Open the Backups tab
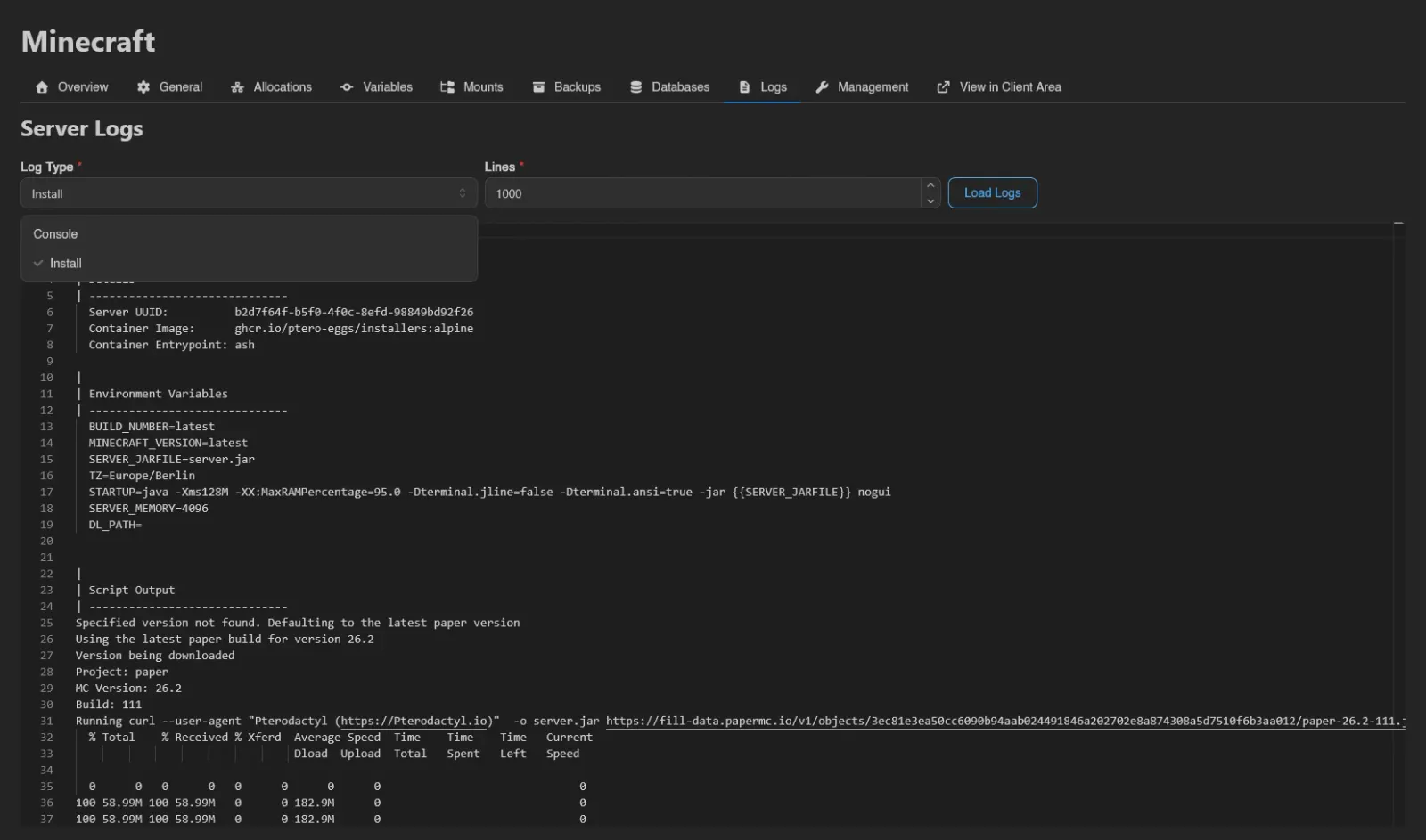1426x840 pixels. [x=566, y=87]
